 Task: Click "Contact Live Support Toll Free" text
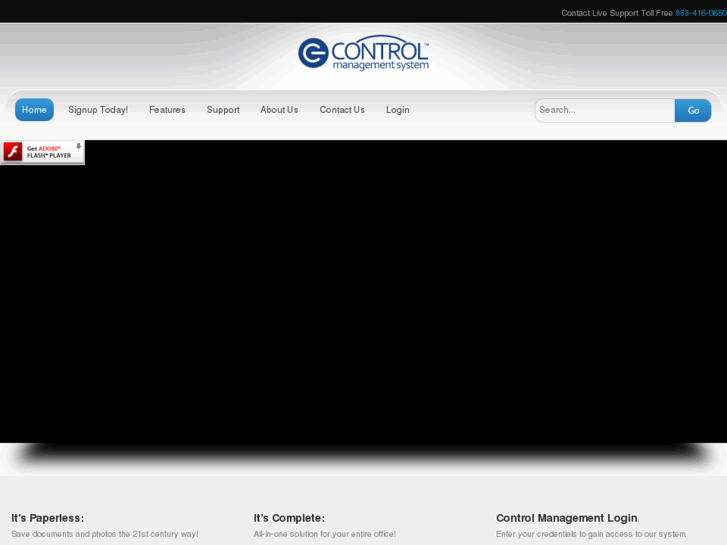click(x=617, y=13)
